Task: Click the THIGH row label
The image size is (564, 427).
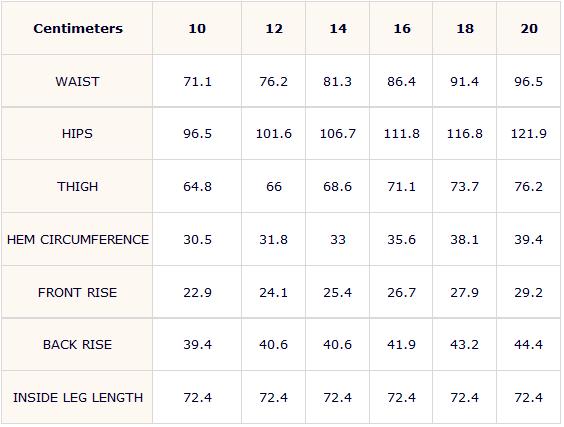Action: (77, 187)
